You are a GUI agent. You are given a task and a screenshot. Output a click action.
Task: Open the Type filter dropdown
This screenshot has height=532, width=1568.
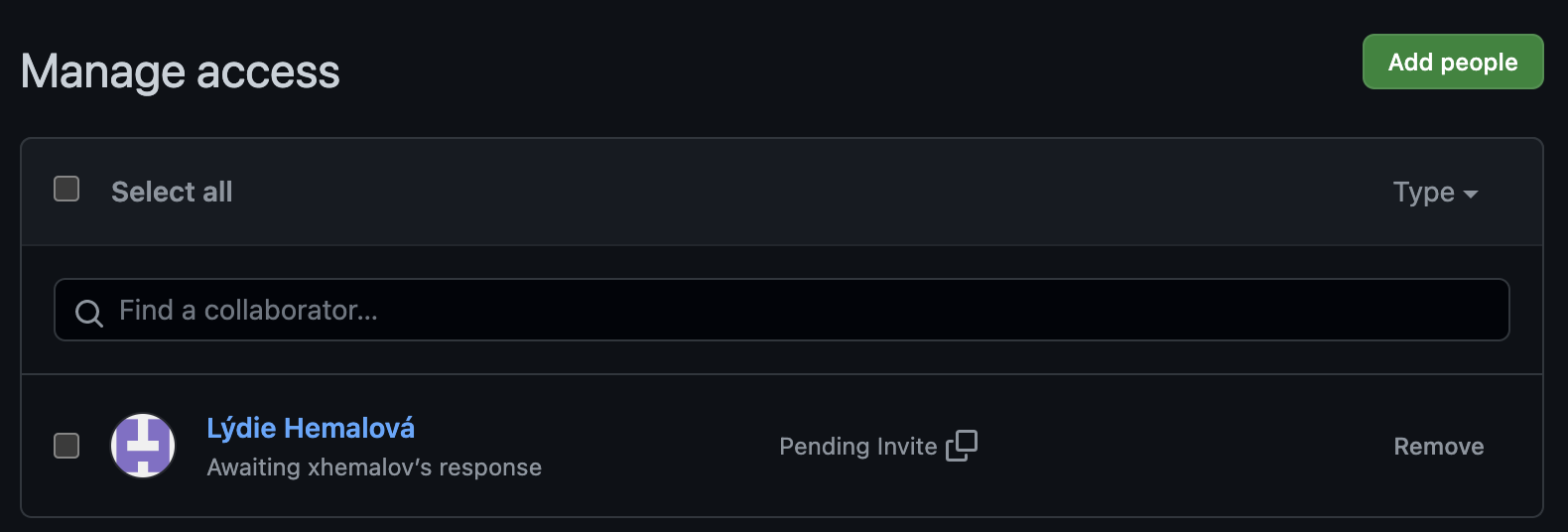1434,193
